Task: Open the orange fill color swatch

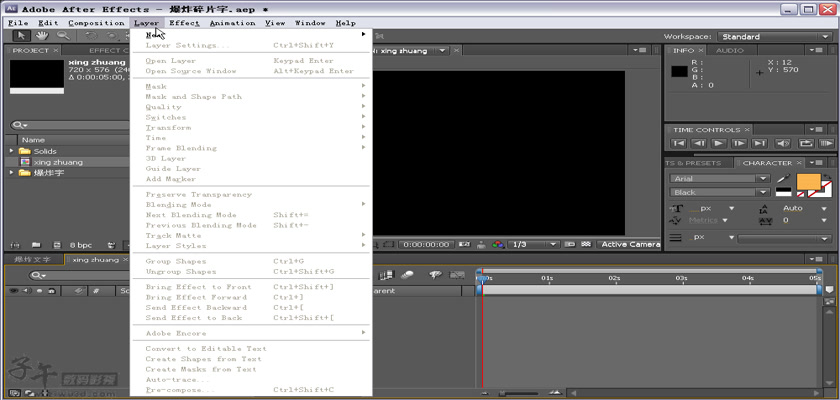Action: pyautogui.click(x=808, y=182)
